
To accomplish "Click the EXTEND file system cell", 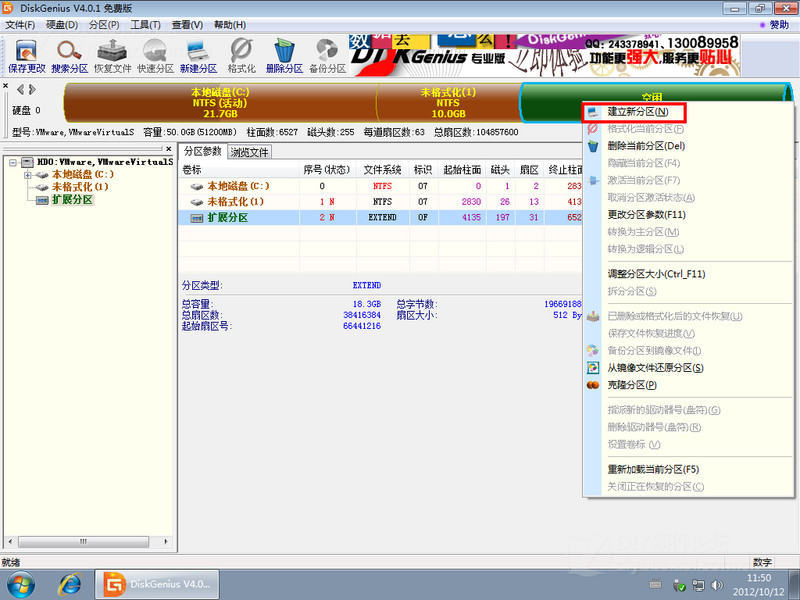I will (382, 217).
